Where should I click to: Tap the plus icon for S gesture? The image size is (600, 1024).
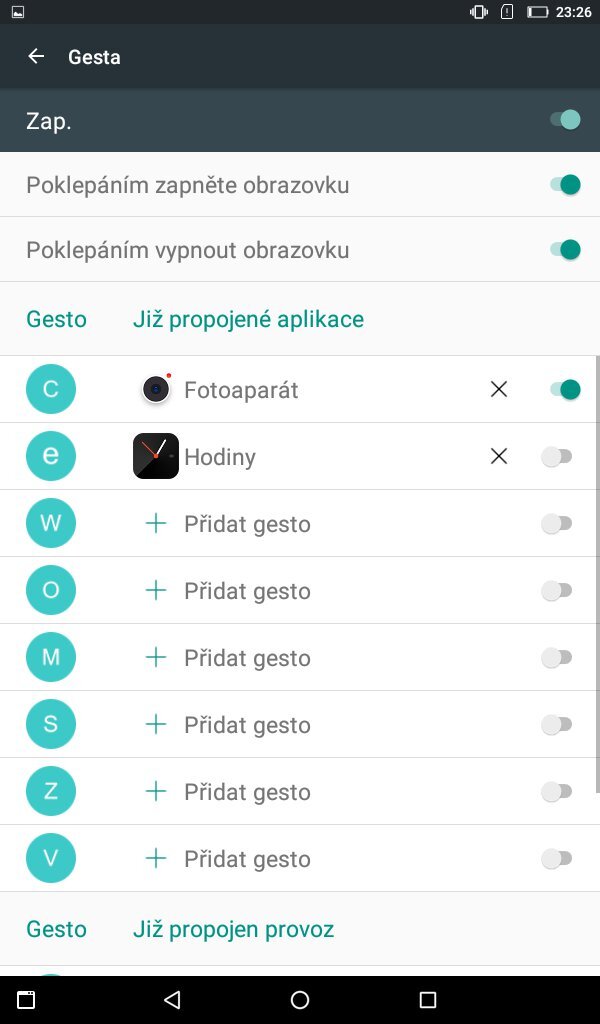(x=156, y=724)
